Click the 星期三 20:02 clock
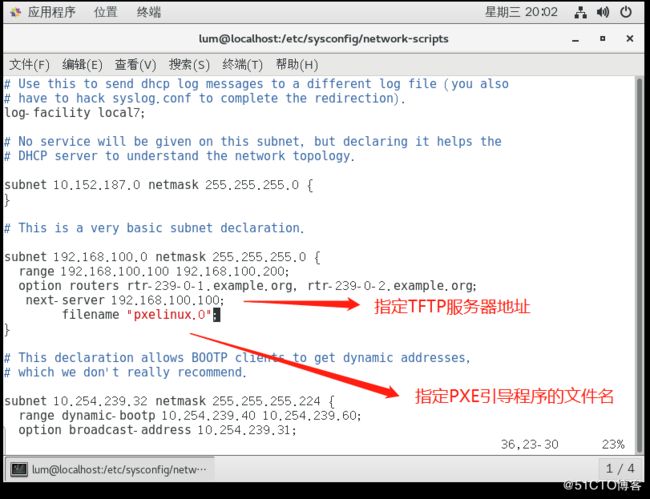This screenshot has height=499, width=650. (x=521, y=12)
